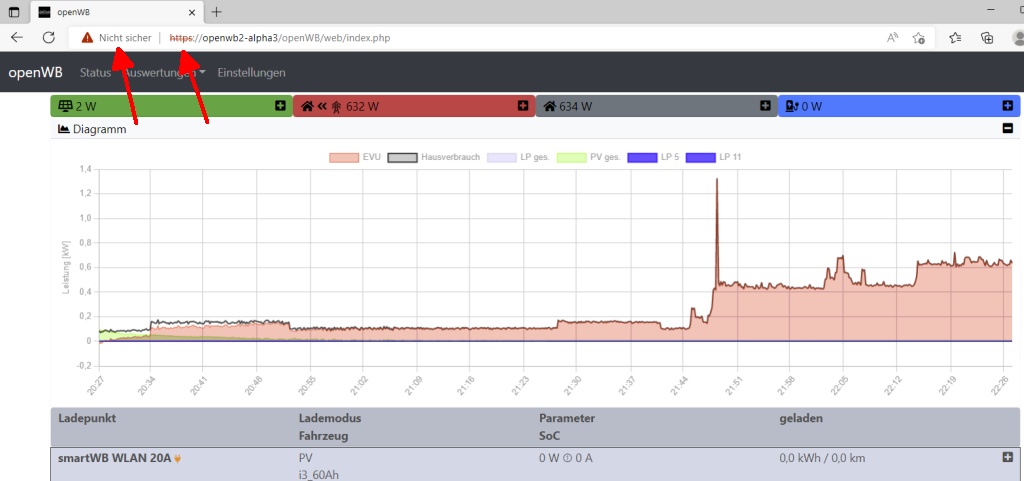1024x481 pixels.
Task: Expand the smartWB WLAN 20A row details
Action: [1007, 458]
